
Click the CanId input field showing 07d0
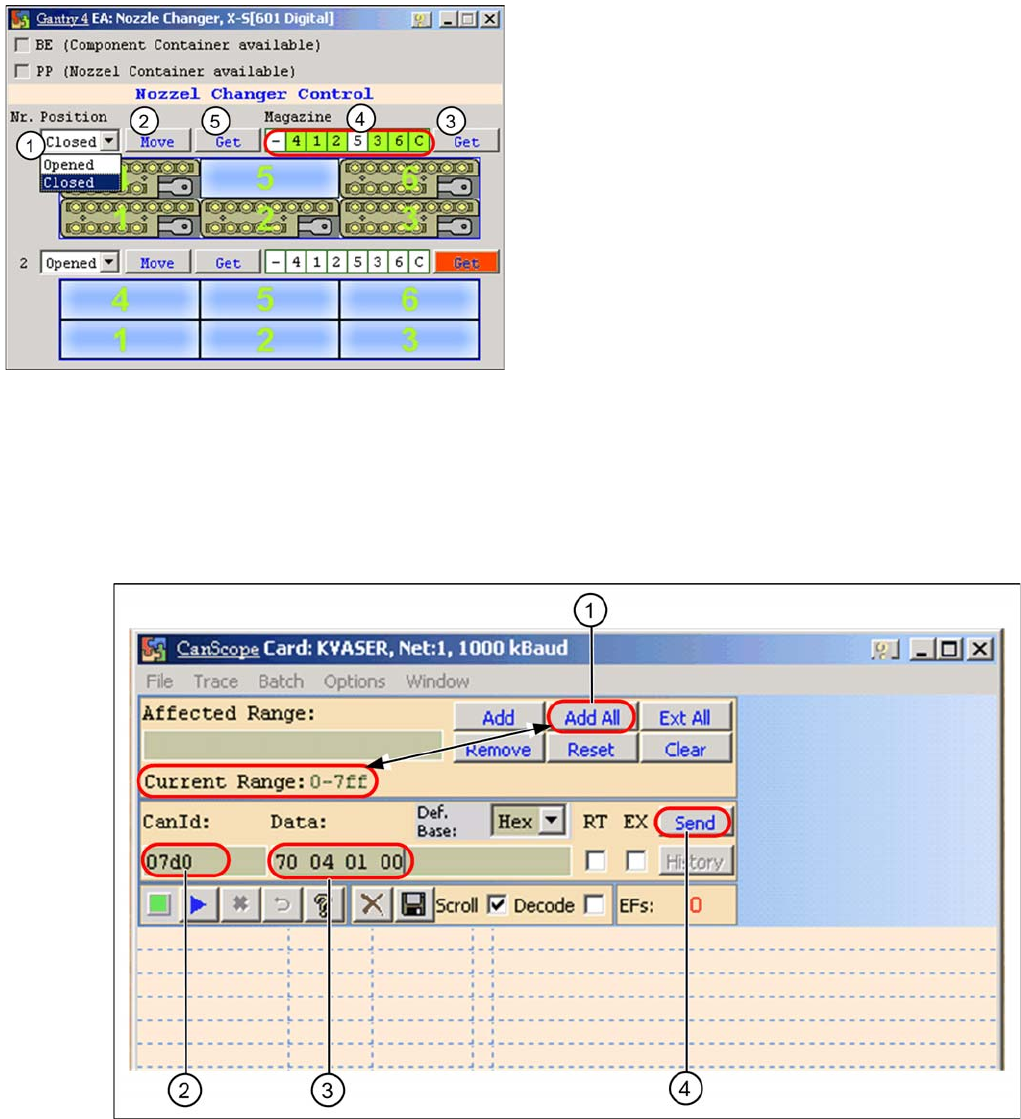[x=203, y=861]
